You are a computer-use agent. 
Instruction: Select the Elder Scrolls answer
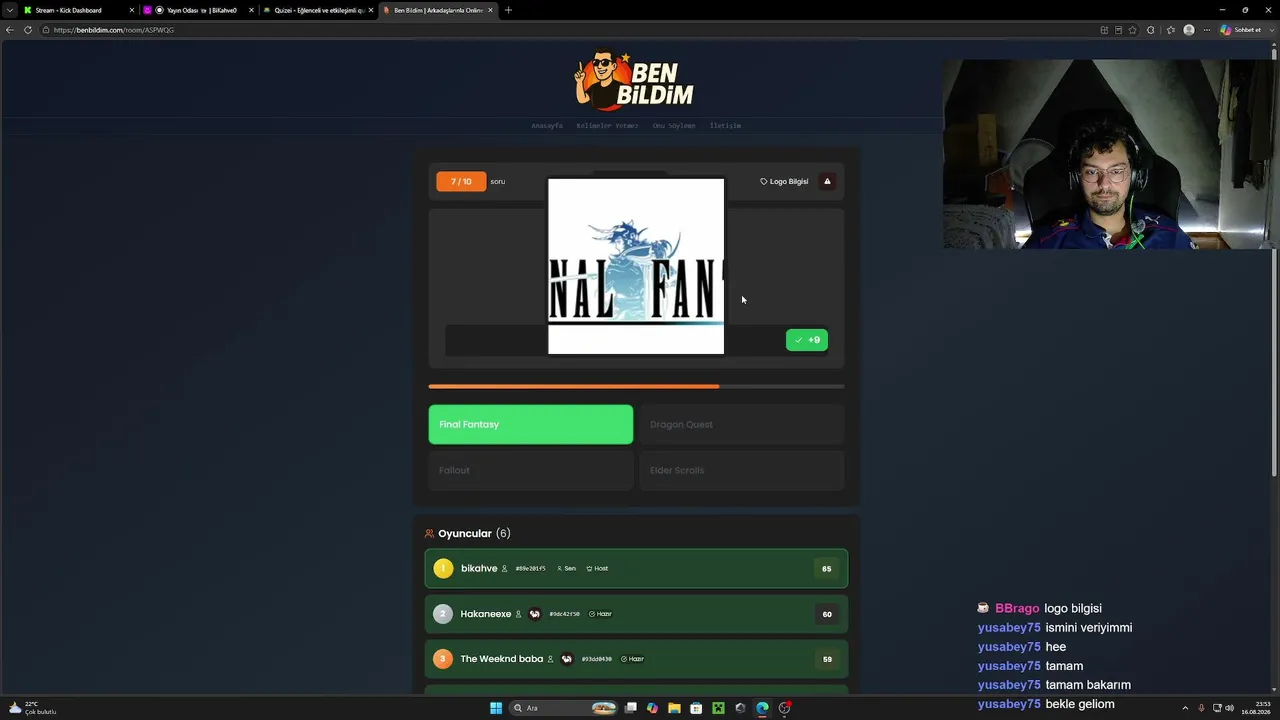point(742,470)
